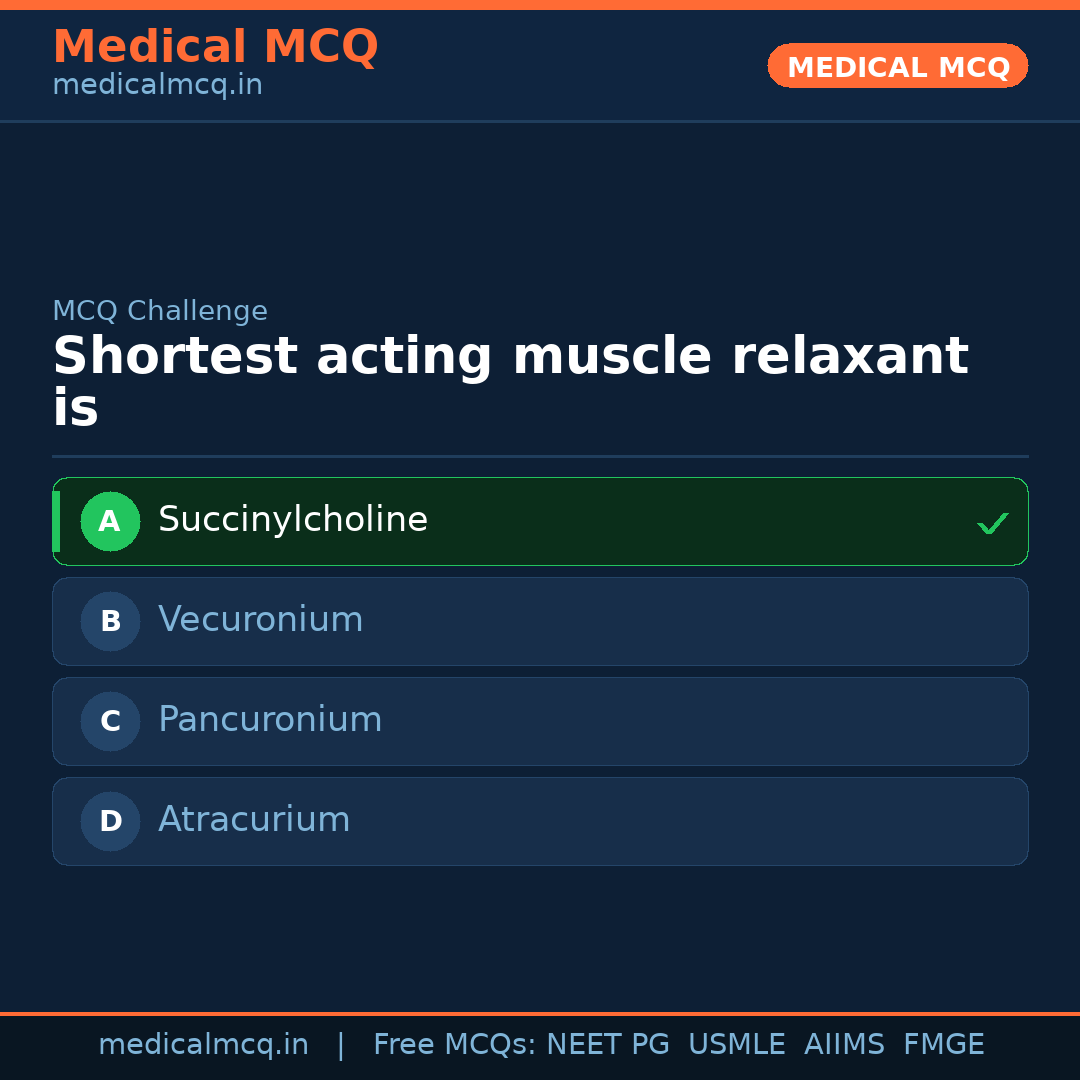1080x1080 pixels.
Task: Expand the question heading area
Action: click(511, 381)
